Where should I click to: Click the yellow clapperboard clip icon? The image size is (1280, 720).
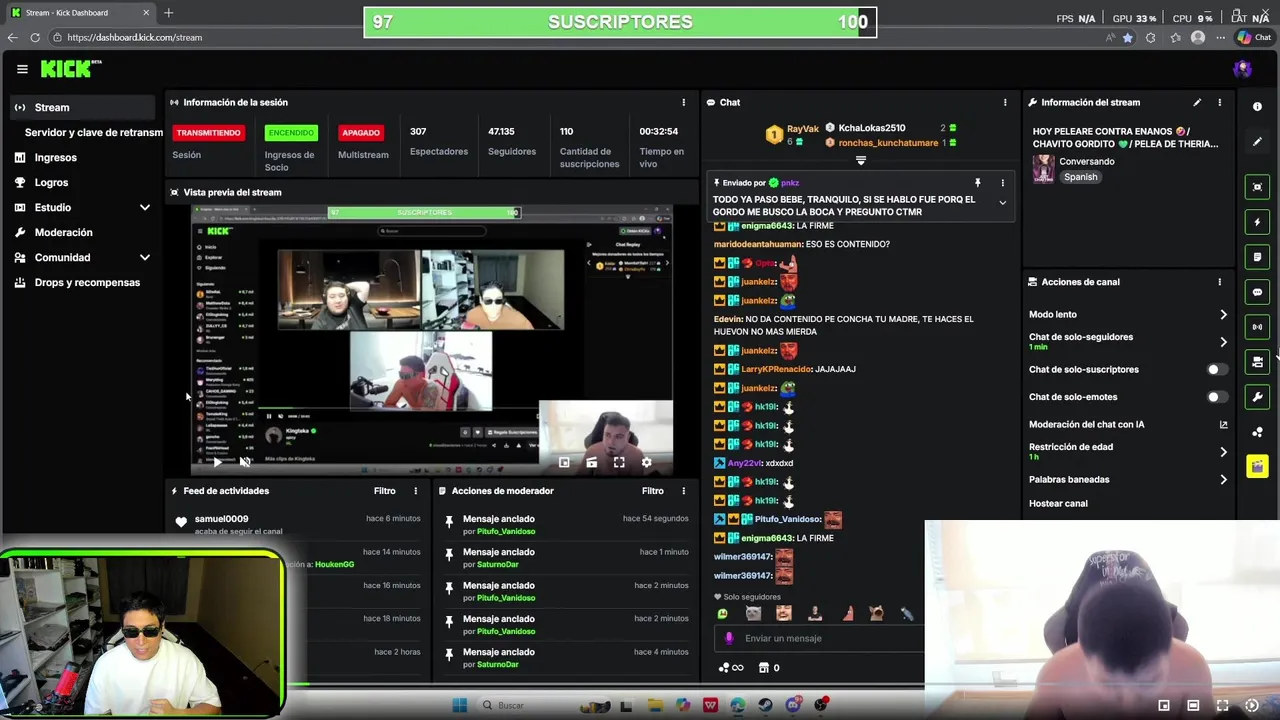(1257, 467)
